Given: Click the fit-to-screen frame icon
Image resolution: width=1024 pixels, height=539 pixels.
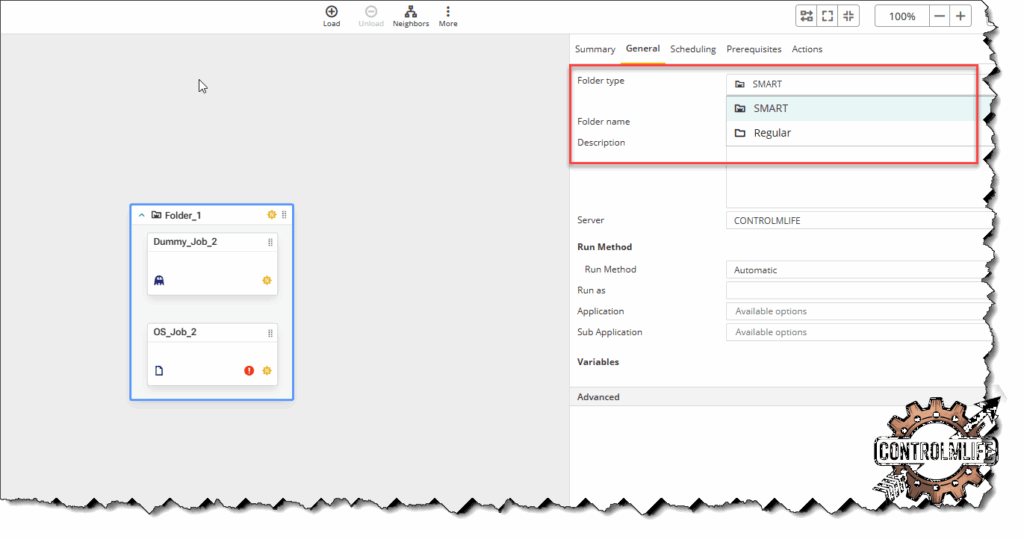Looking at the screenshot, I should tap(827, 16).
